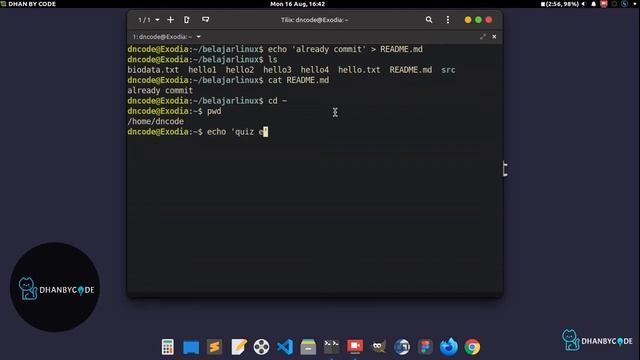This screenshot has height=360, width=640.
Task: Click 'biodata.txt' in the ls output
Action: pos(153,70)
